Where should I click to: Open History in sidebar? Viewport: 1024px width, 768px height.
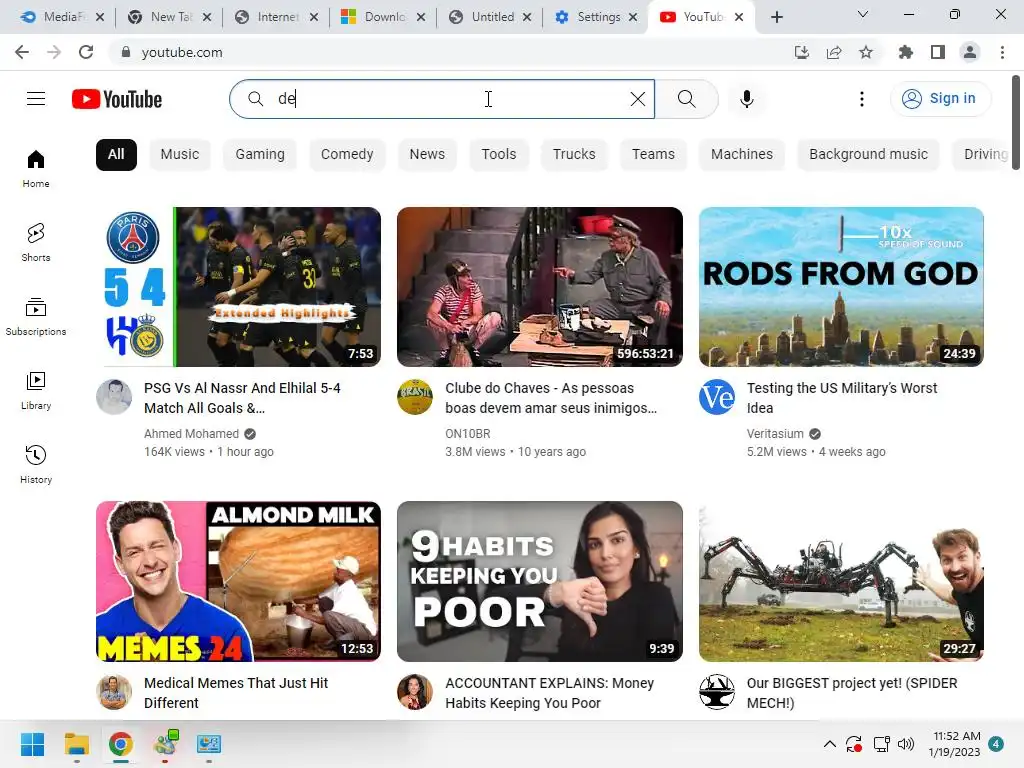[36, 464]
